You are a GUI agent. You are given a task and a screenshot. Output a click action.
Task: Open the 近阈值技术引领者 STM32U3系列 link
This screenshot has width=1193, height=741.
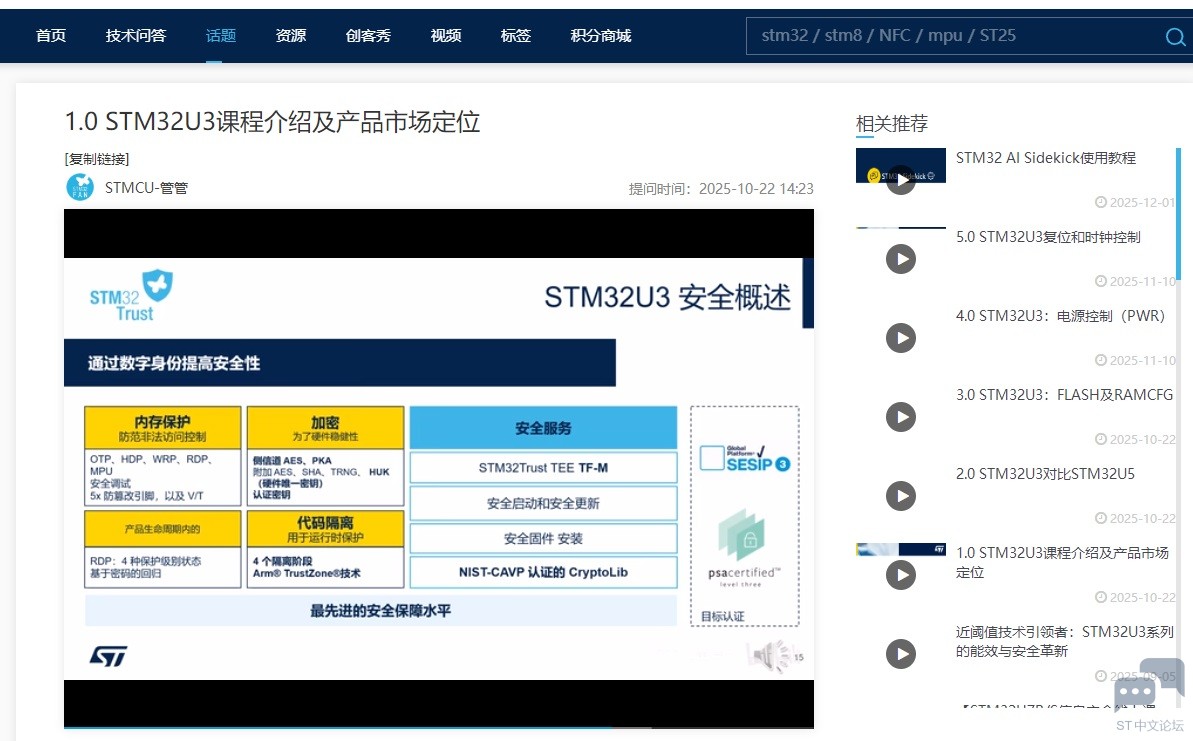coord(1064,641)
